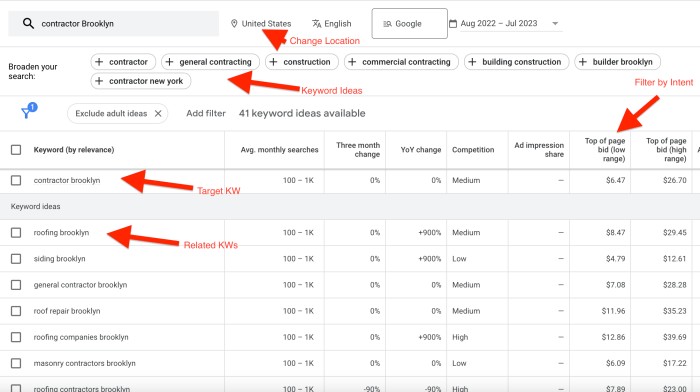
Task: Click plus icon on contractor new york chip
Action: (x=100, y=81)
